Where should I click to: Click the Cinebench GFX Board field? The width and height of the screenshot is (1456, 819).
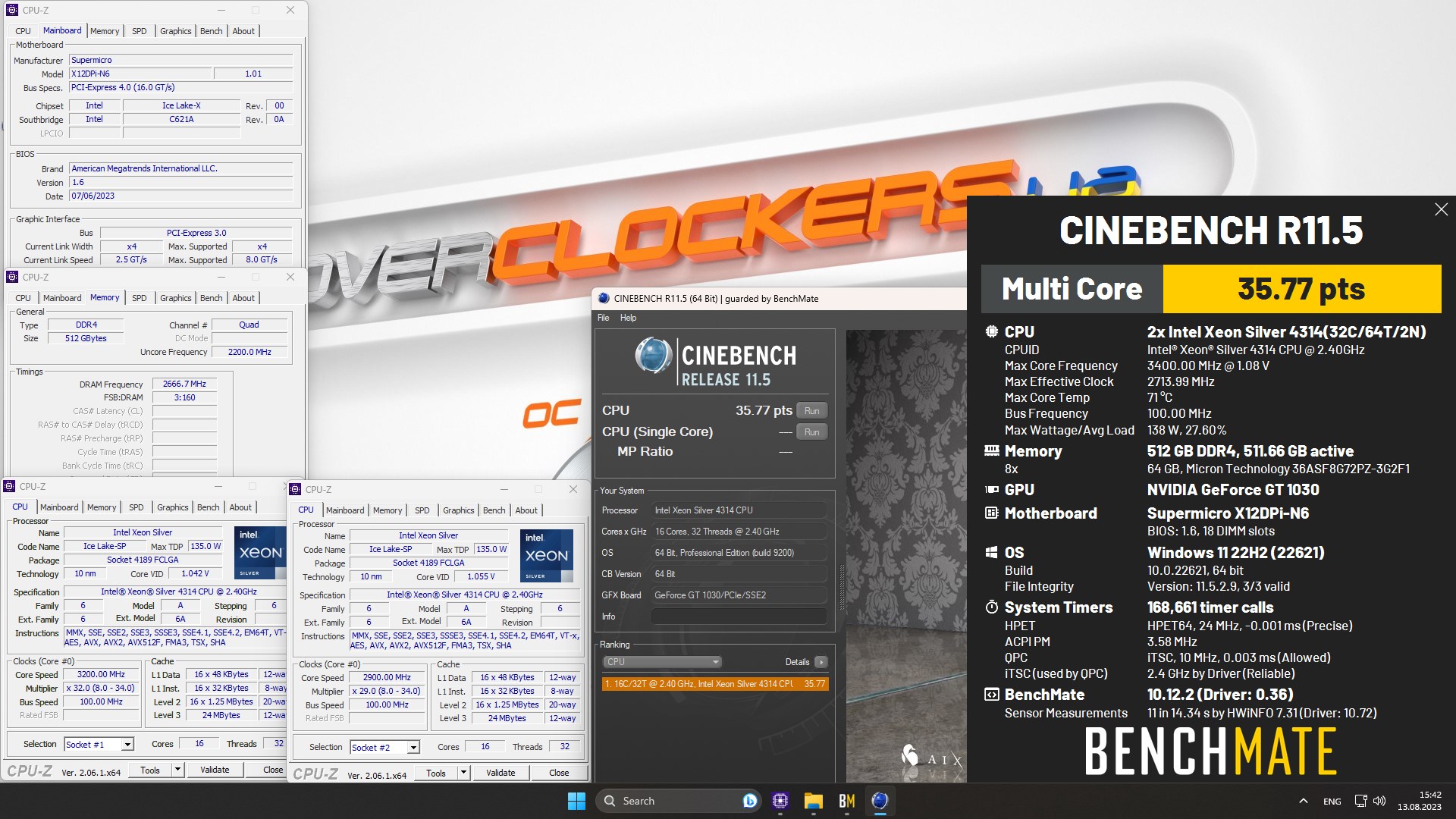[739, 595]
